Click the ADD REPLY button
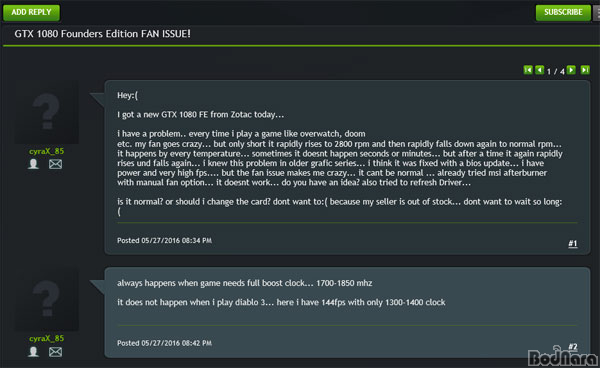This screenshot has width=600, height=368. [x=31, y=12]
